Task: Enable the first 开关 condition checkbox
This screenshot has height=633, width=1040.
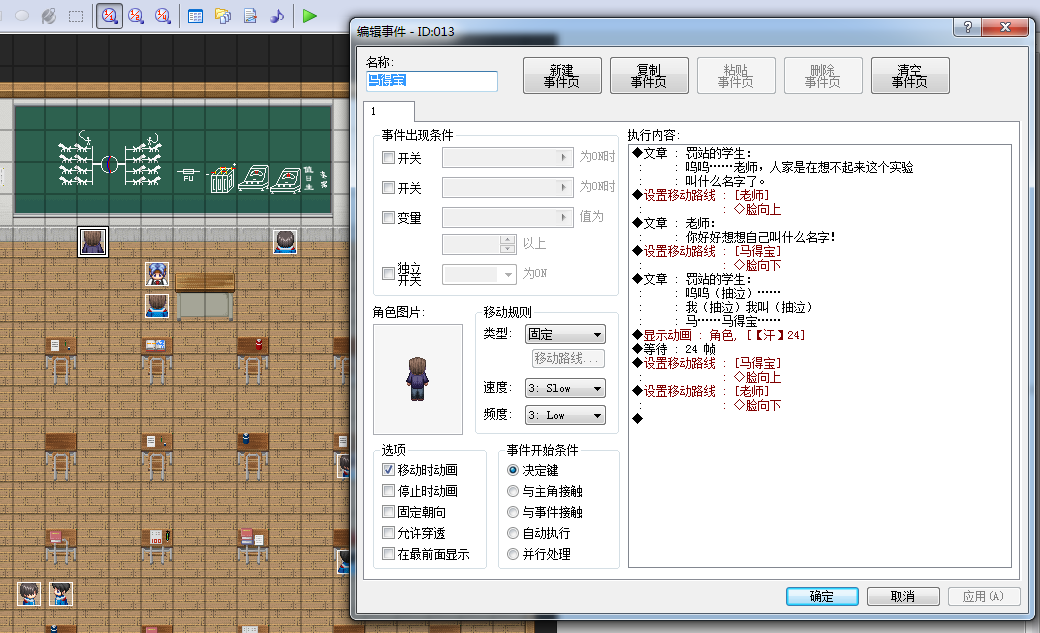Action: (x=389, y=158)
